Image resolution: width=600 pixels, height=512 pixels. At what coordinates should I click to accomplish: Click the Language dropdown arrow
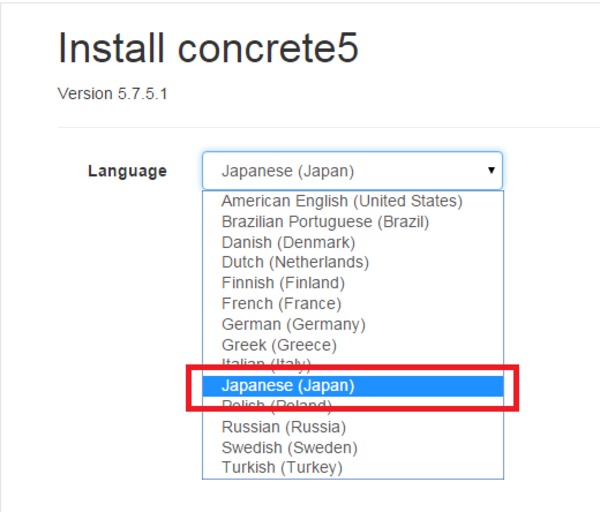(491, 170)
